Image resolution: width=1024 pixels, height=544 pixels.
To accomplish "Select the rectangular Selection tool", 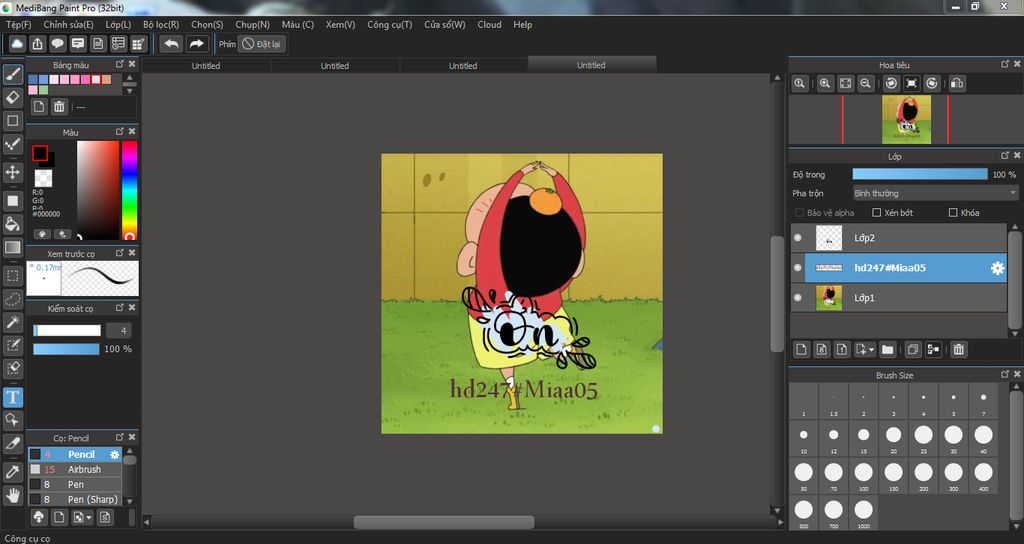I will [x=12, y=276].
